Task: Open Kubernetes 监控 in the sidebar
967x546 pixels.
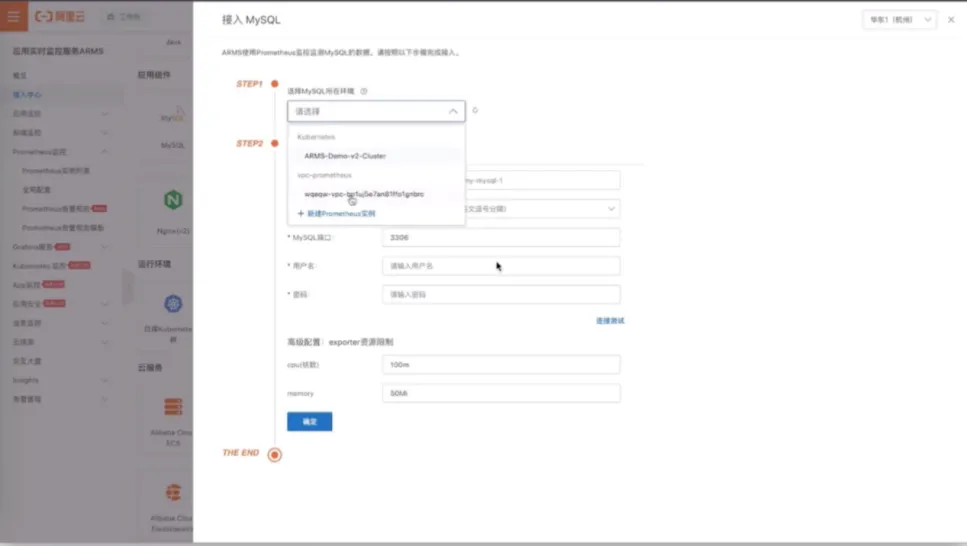Action: [x=39, y=266]
